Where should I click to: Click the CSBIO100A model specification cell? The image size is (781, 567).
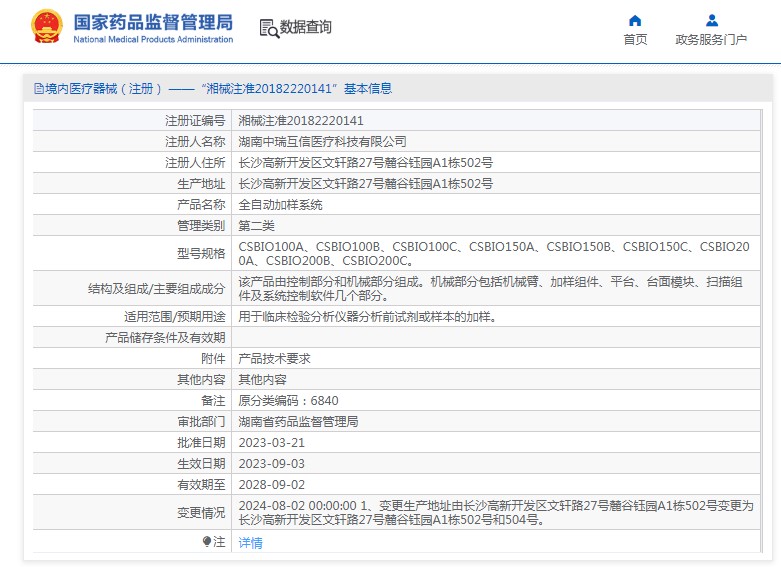(x=496, y=253)
